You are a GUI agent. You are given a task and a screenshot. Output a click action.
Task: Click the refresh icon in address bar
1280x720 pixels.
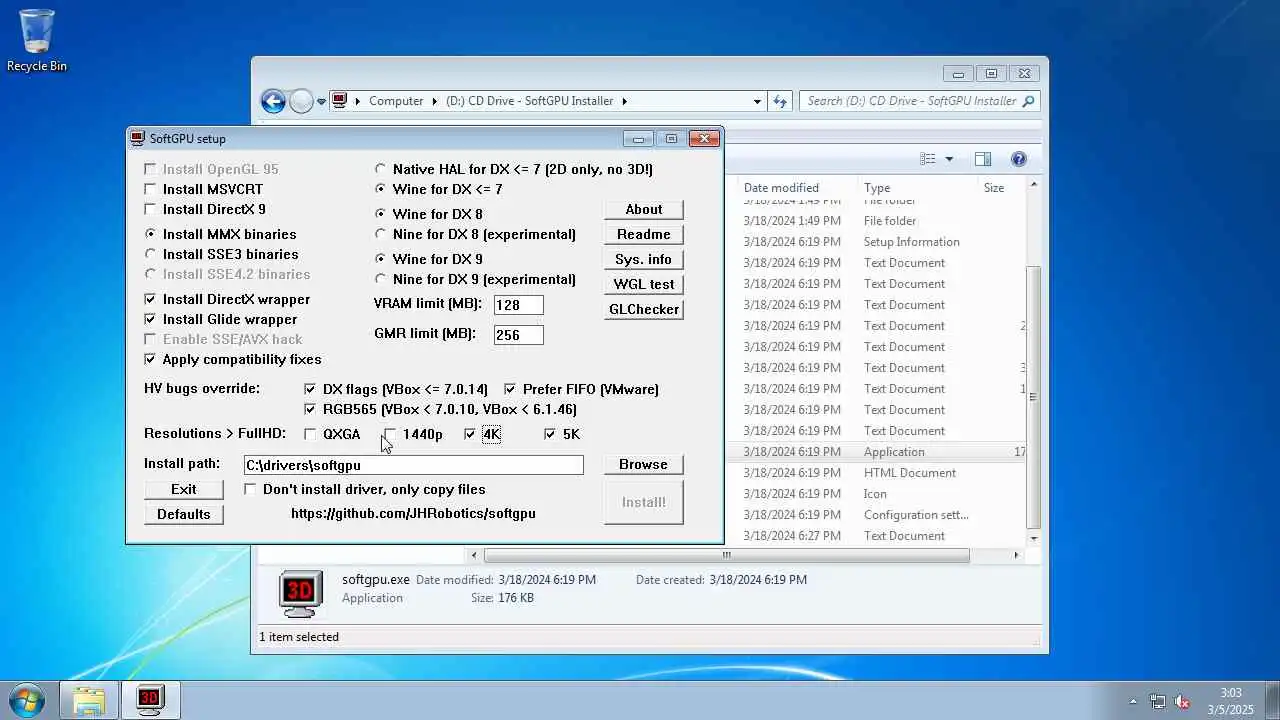click(x=780, y=101)
